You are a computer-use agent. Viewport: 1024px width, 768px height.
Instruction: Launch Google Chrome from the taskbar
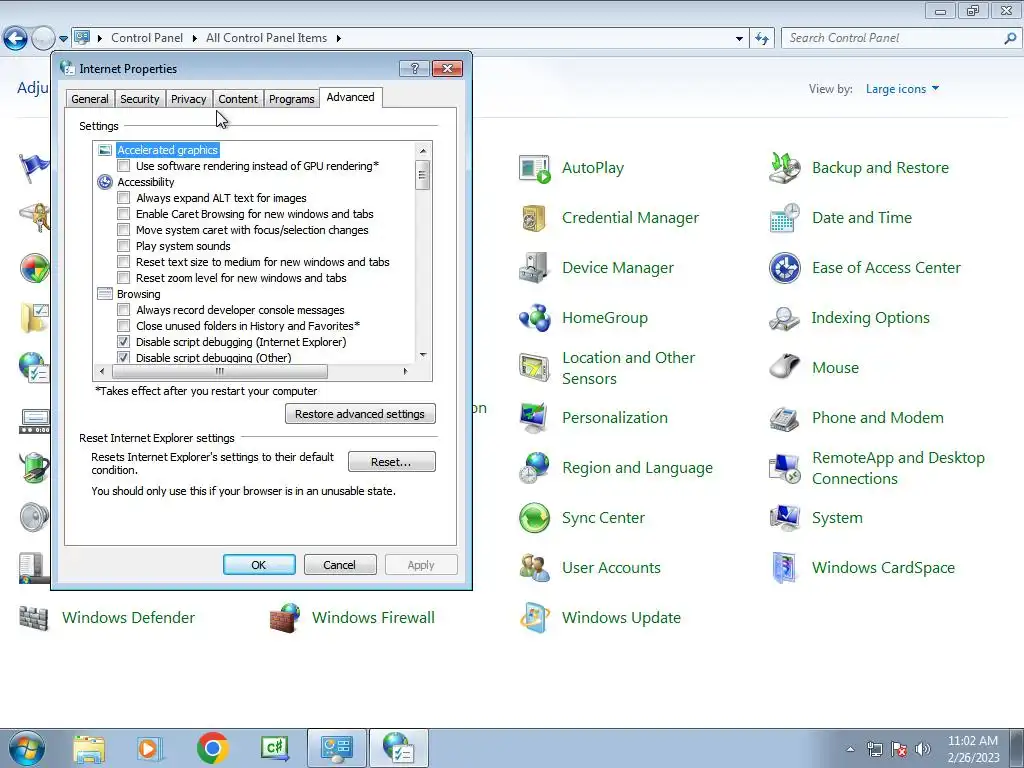click(x=212, y=748)
